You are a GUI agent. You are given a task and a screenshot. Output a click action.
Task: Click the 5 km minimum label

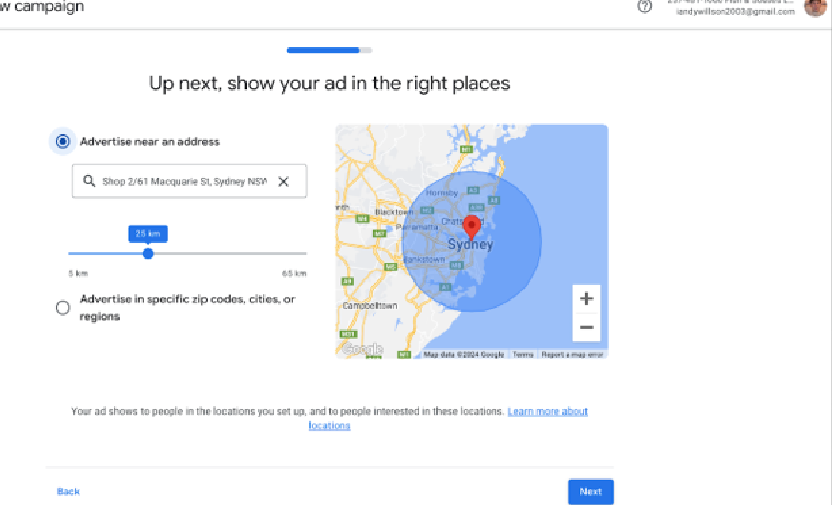78,273
